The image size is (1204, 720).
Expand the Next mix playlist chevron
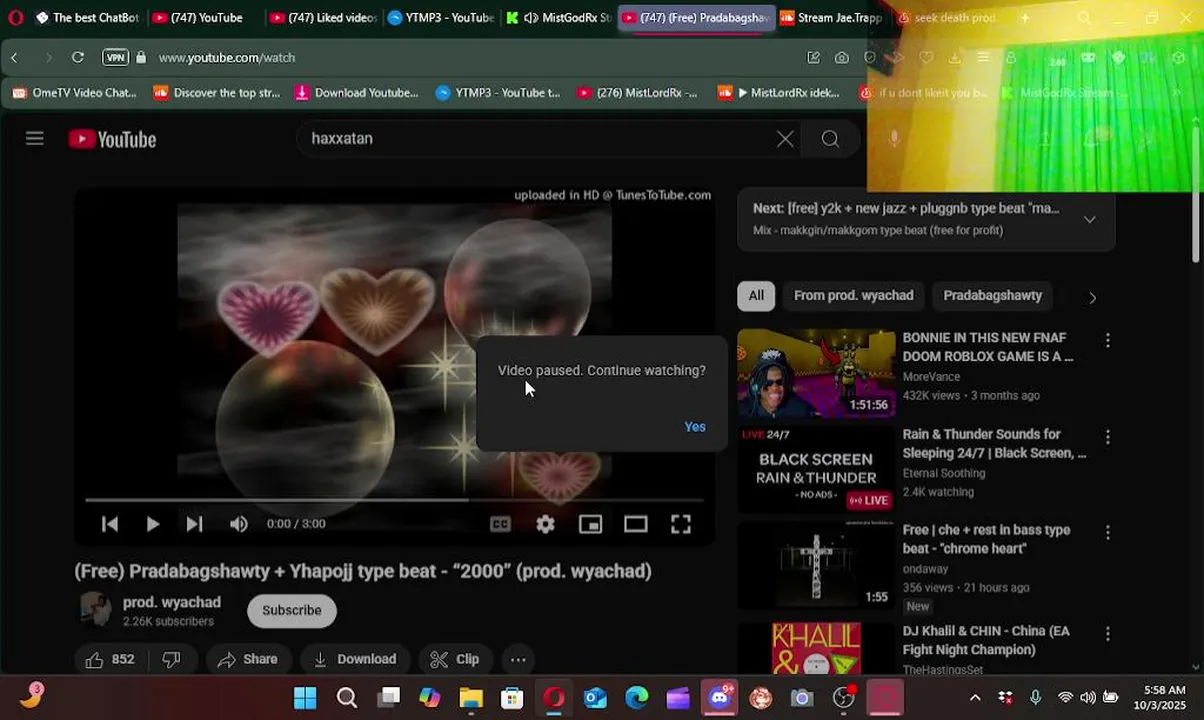point(1090,219)
